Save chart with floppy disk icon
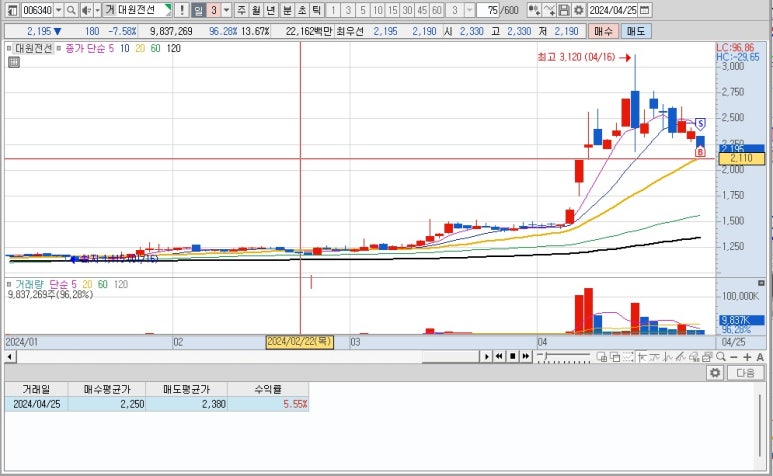773x476 pixels. pyautogui.click(x=564, y=10)
